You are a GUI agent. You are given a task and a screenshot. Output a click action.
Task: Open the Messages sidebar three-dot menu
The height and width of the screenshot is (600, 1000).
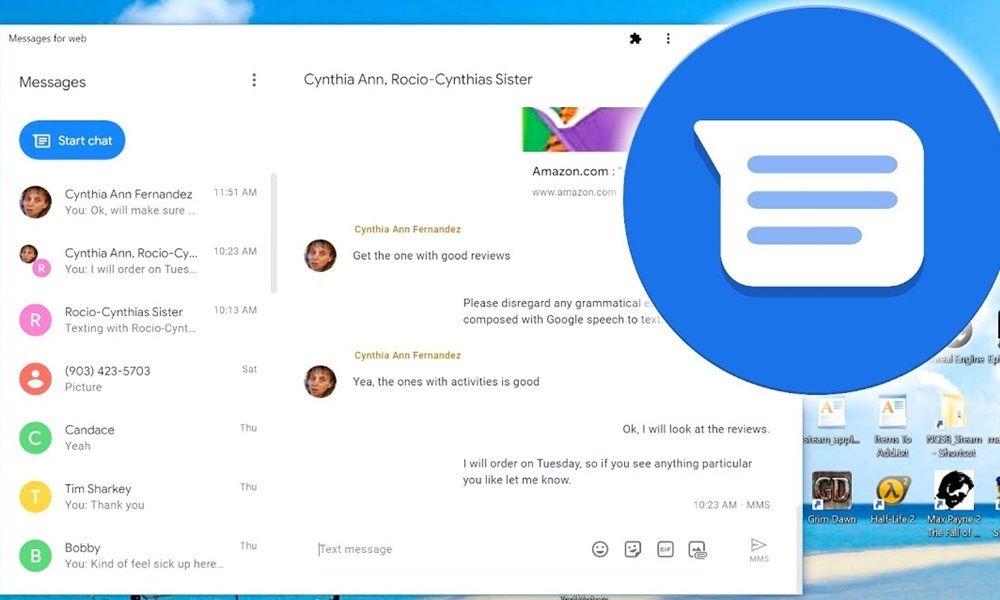254,80
